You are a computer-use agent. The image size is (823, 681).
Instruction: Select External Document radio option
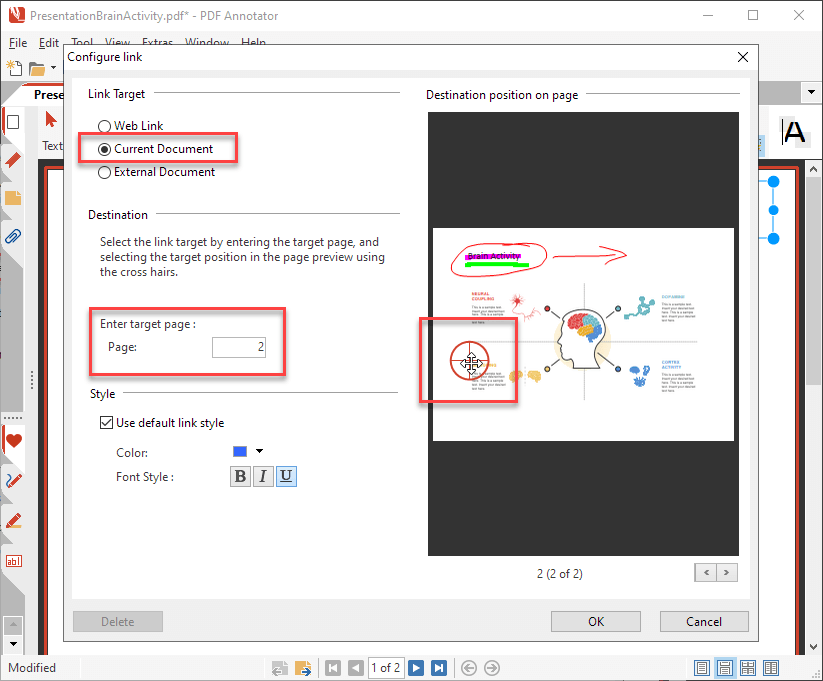click(x=104, y=172)
